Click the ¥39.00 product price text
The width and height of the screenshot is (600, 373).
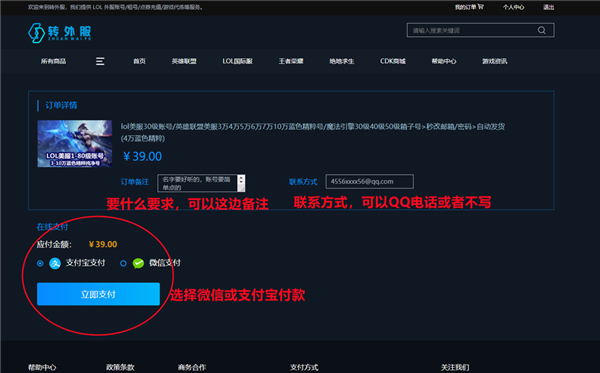(142, 156)
